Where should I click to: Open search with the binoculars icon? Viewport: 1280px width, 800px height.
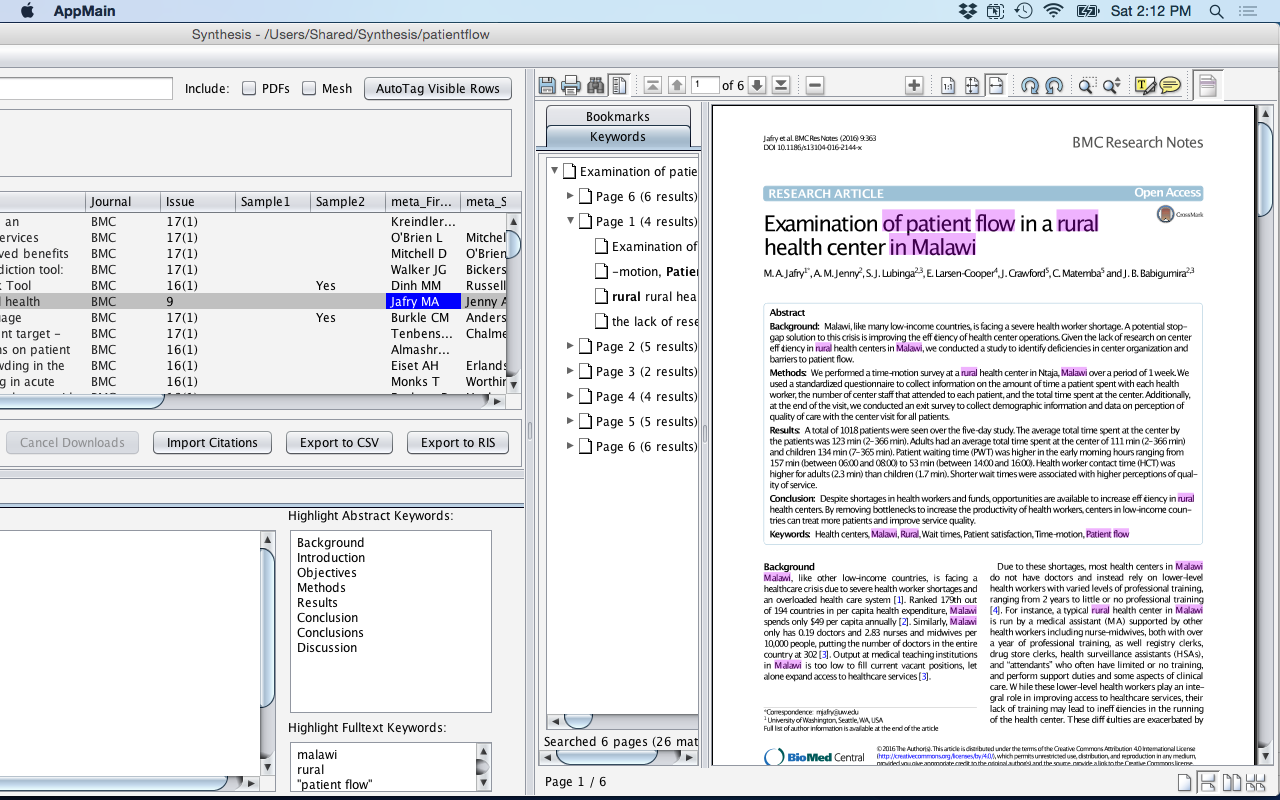point(595,86)
